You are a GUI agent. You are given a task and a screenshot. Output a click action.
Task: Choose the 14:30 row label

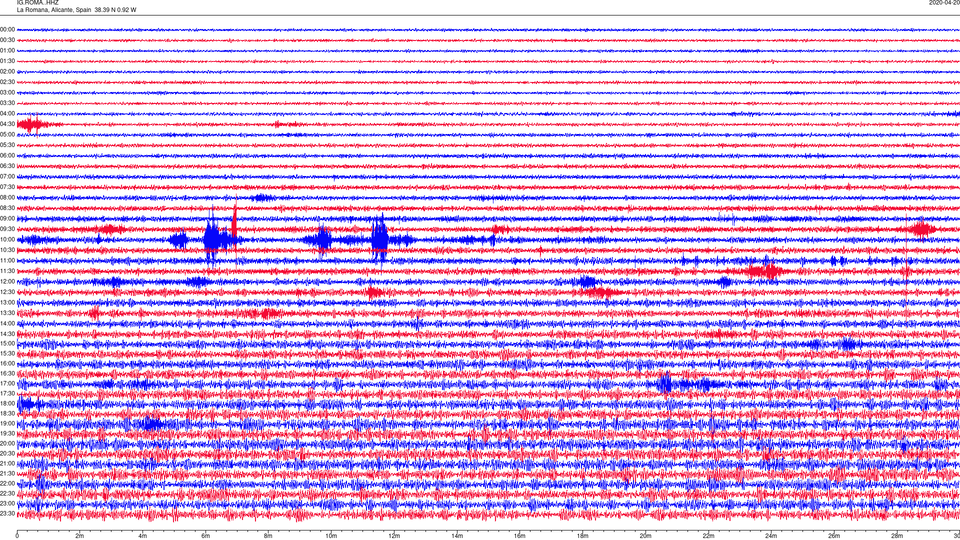[7, 334]
